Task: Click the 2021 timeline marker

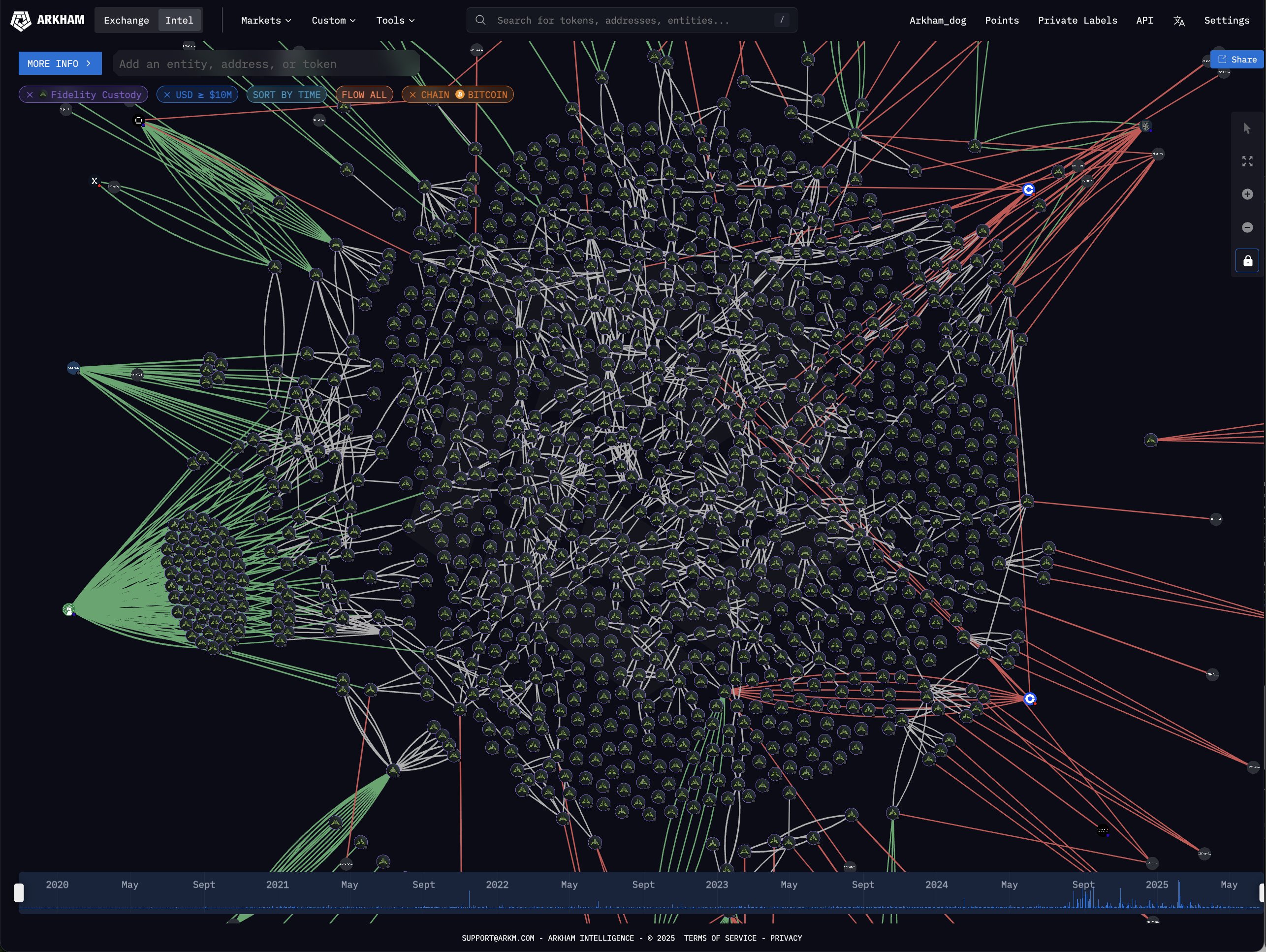Action: (x=277, y=885)
